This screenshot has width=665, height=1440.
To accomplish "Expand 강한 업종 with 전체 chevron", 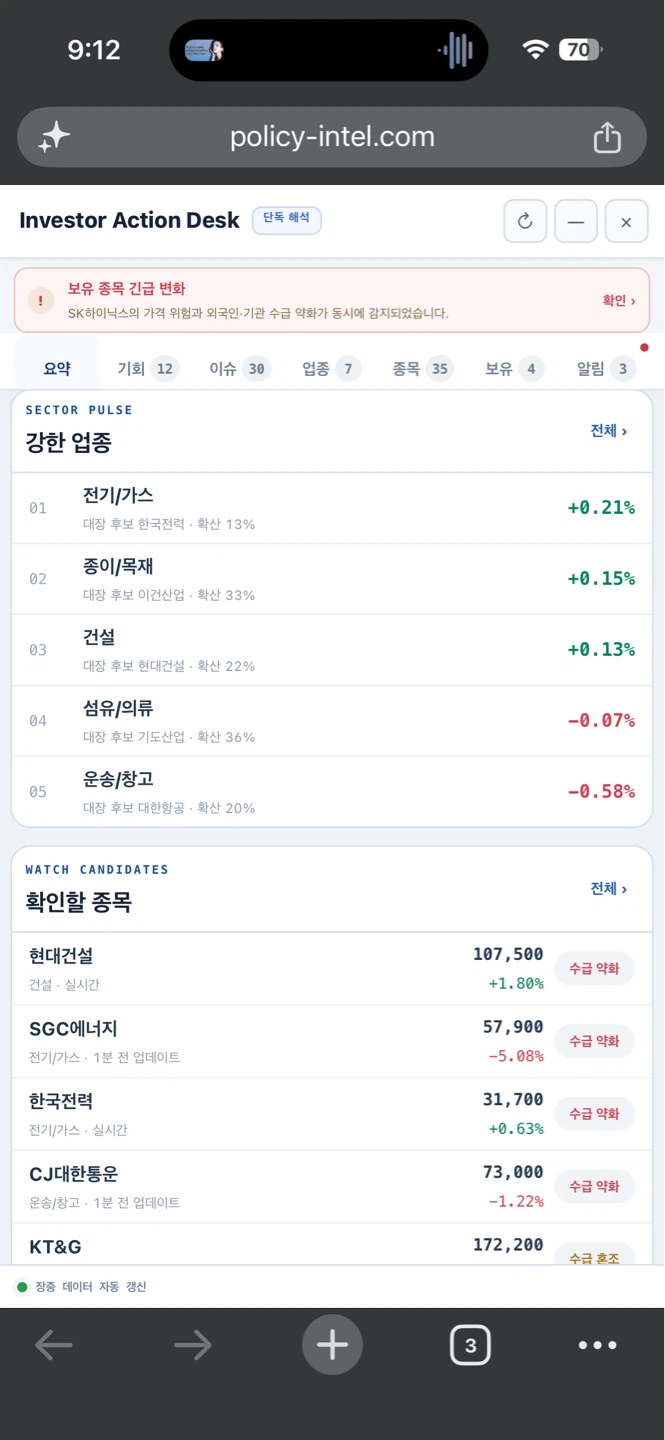I will click(x=608, y=431).
